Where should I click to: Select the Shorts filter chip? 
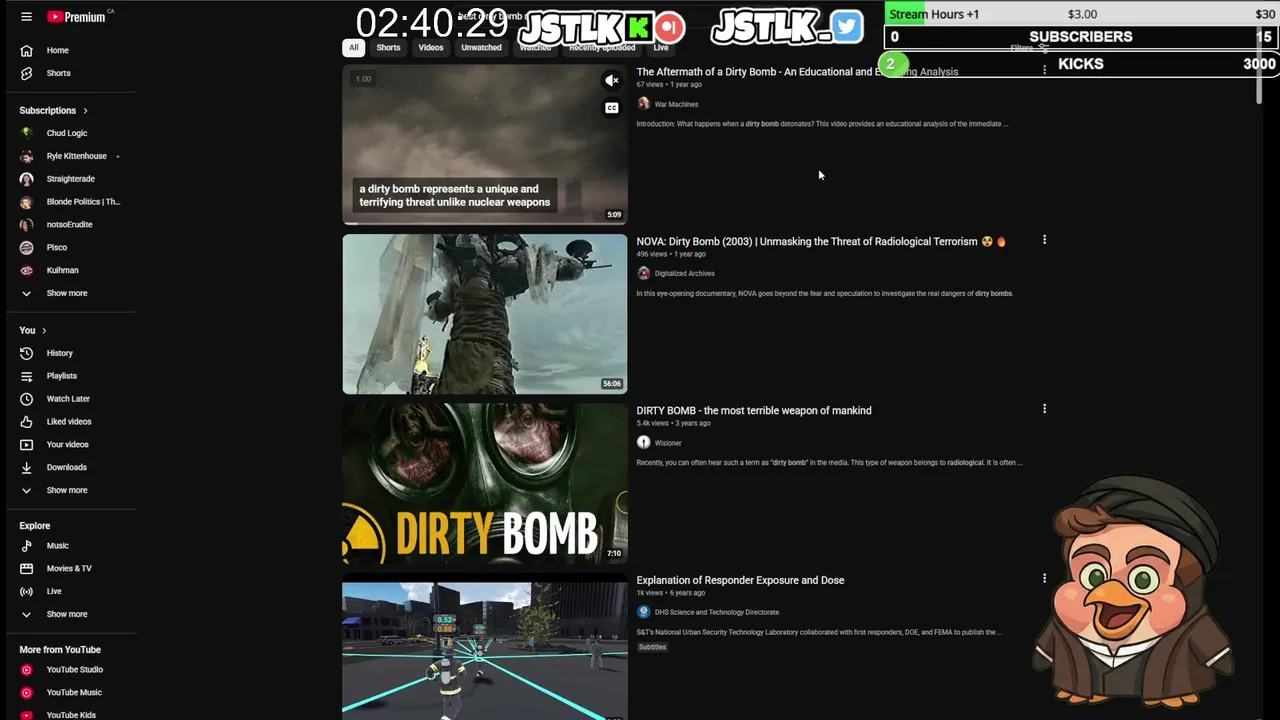point(388,47)
